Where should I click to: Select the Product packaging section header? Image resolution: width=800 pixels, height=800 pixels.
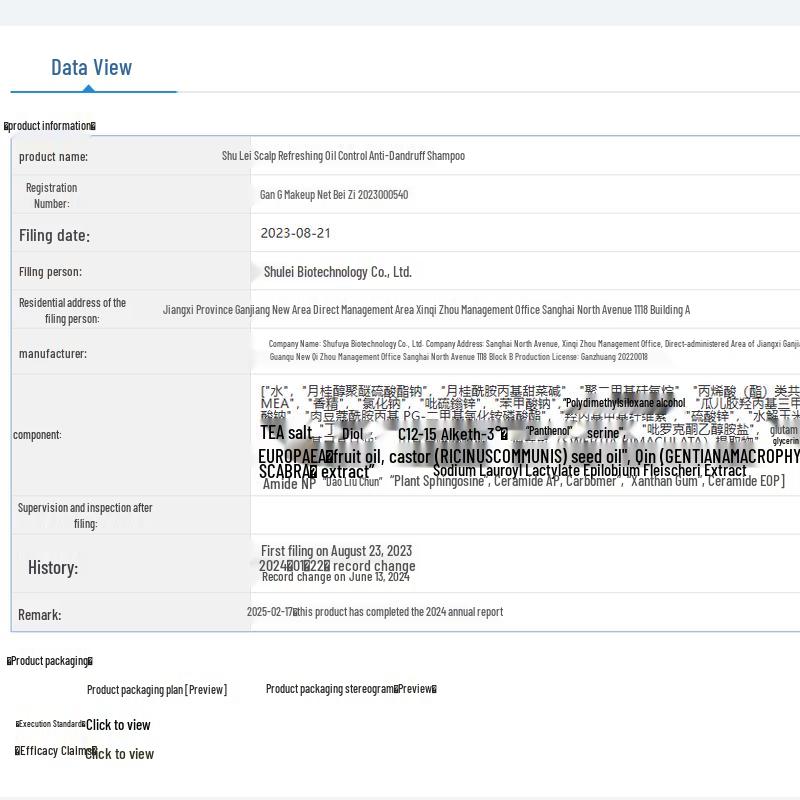pos(50,661)
